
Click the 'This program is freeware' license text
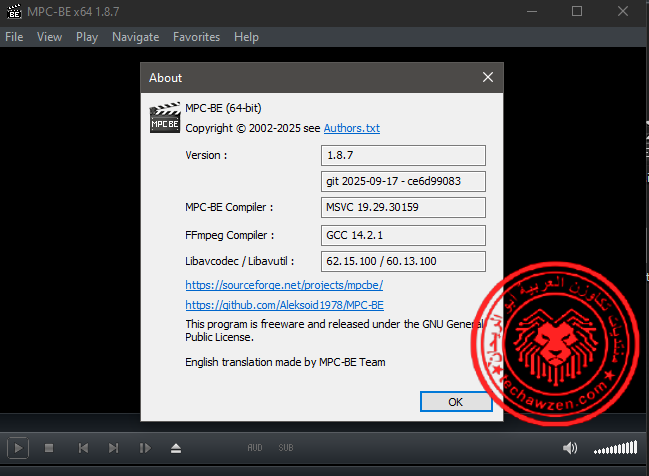334,330
